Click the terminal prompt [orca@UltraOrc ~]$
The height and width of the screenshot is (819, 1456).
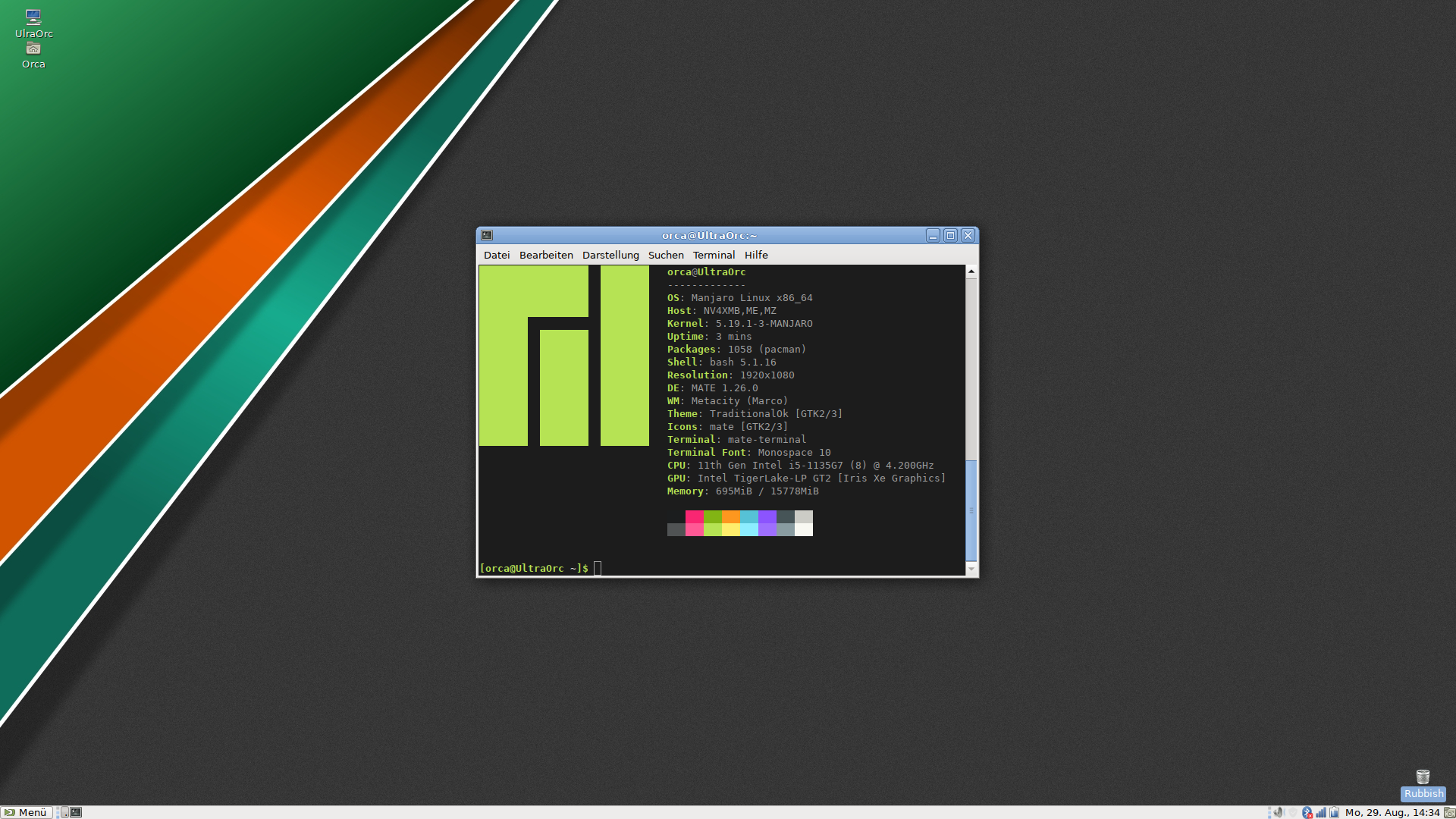[534, 568]
